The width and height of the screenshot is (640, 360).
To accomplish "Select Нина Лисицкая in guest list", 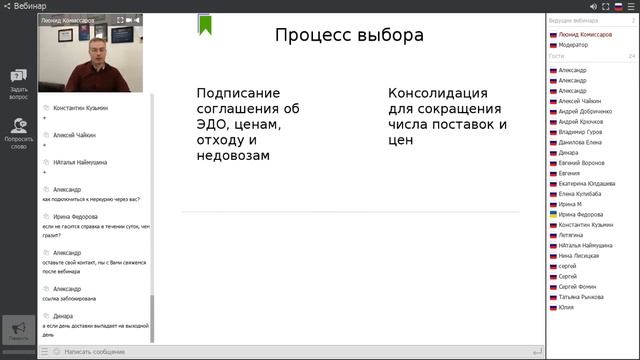I will click(578, 256).
